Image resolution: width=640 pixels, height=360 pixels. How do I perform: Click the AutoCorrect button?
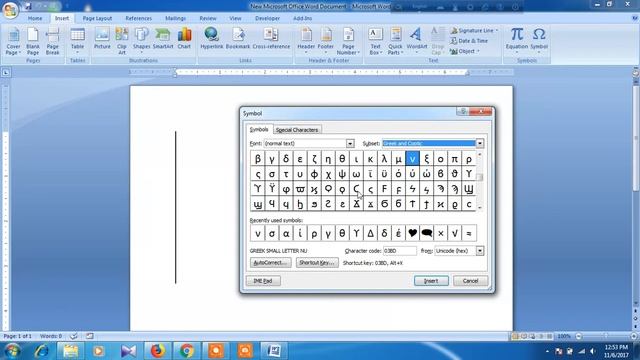270,262
